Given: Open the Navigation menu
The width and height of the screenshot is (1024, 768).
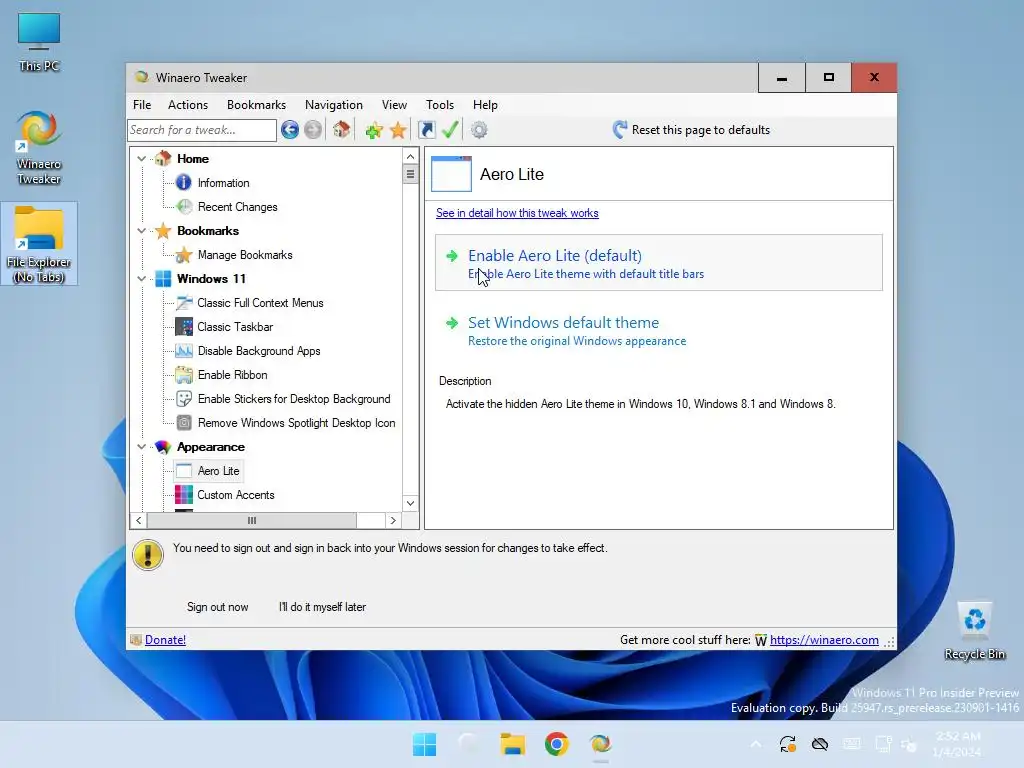Looking at the screenshot, I should (x=333, y=104).
